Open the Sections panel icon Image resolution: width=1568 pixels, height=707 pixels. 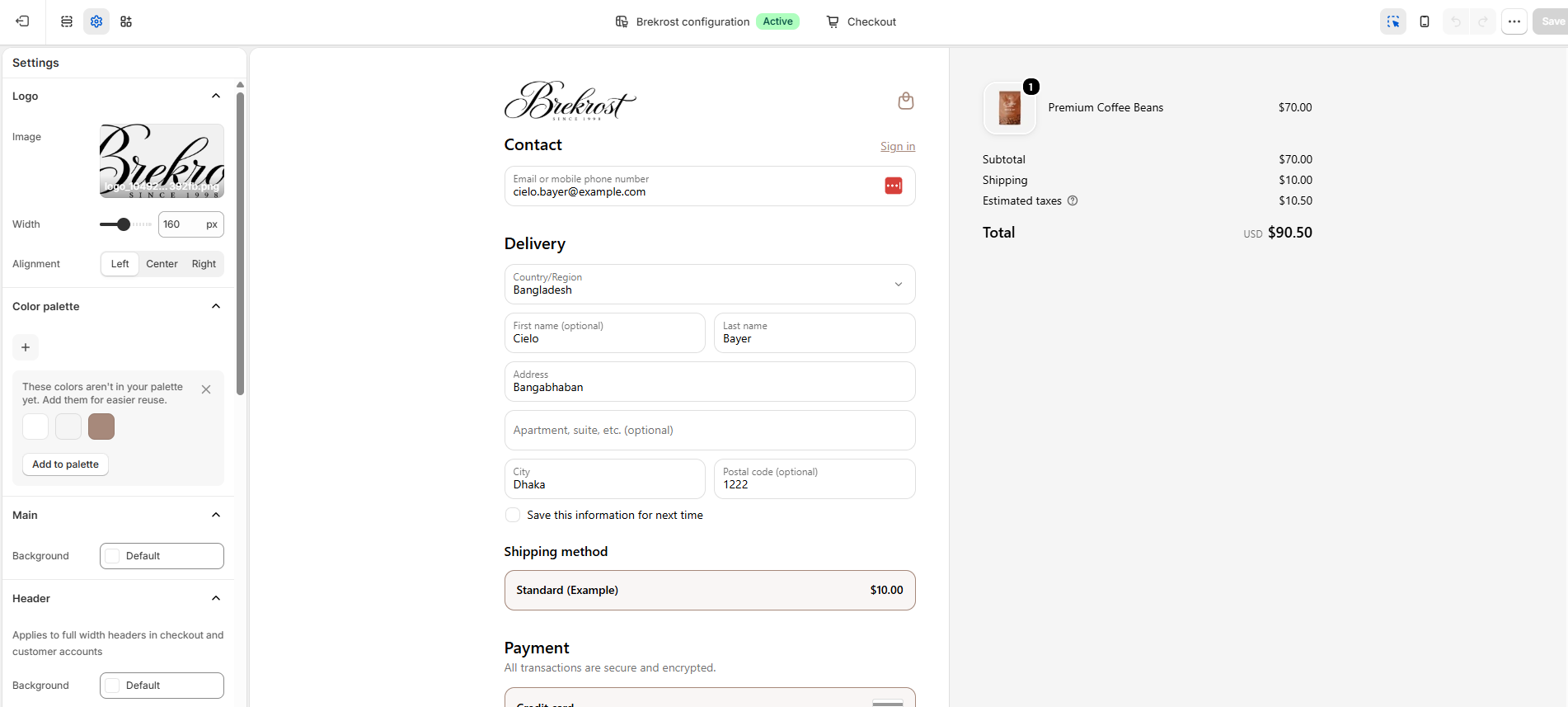click(67, 21)
